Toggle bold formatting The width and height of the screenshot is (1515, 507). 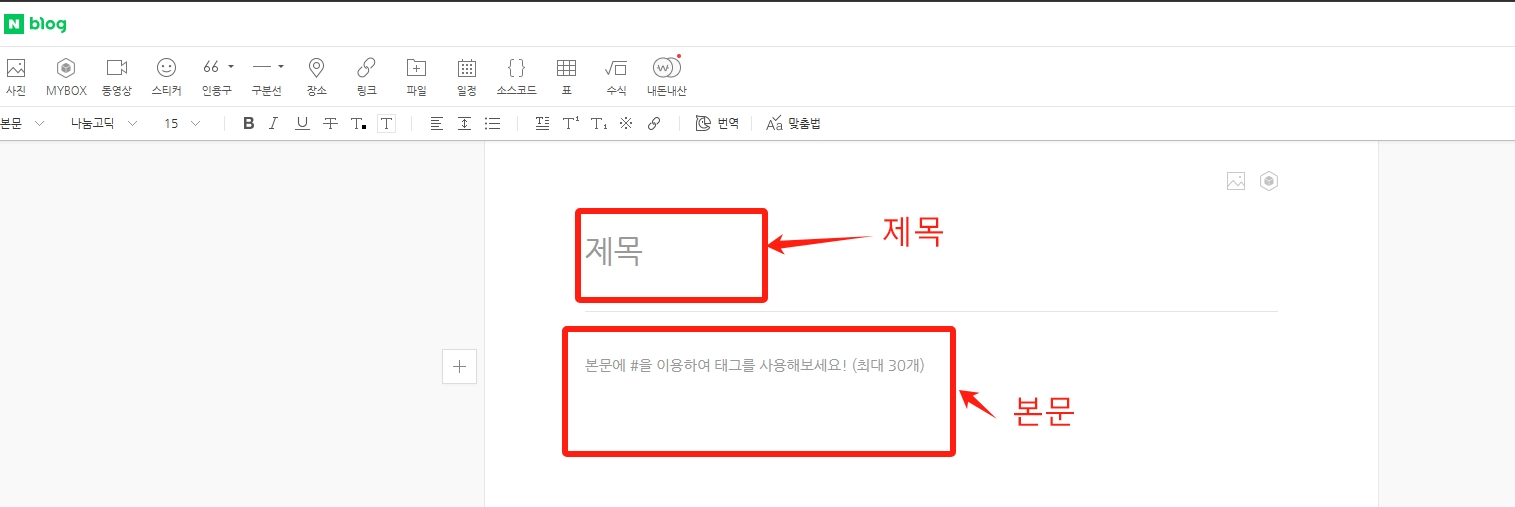249,124
